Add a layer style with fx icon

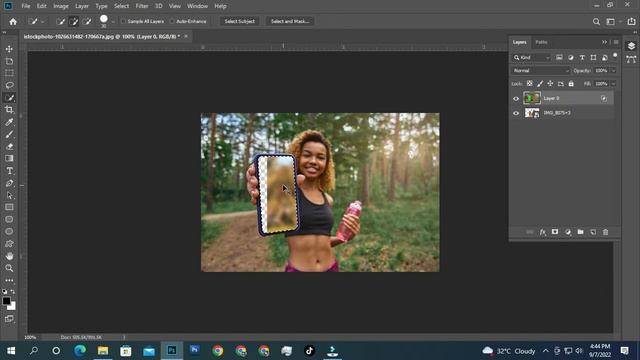tap(542, 232)
